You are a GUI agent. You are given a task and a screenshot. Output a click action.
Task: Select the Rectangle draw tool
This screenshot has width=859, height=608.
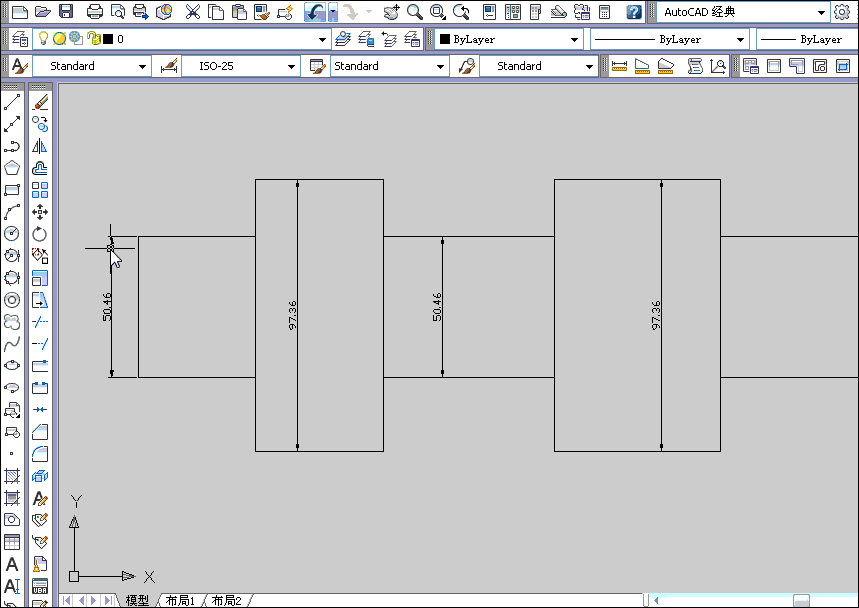tap(12, 190)
